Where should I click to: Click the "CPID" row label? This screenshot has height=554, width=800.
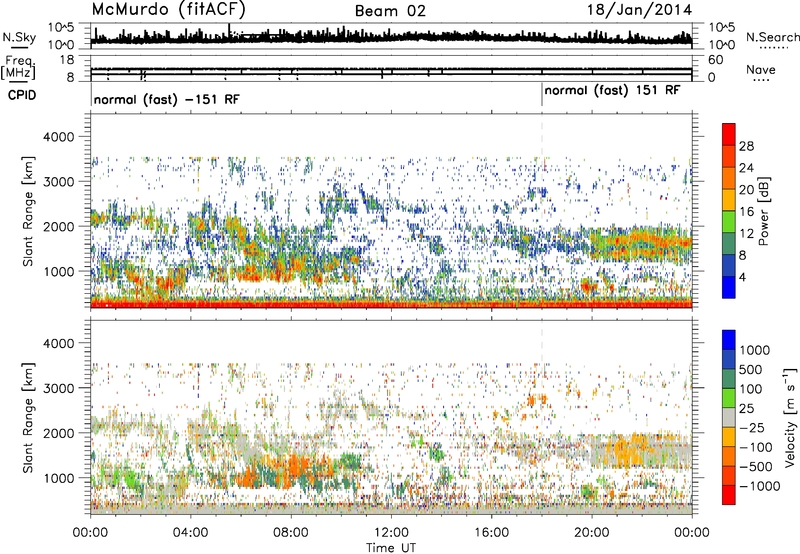point(22,95)
